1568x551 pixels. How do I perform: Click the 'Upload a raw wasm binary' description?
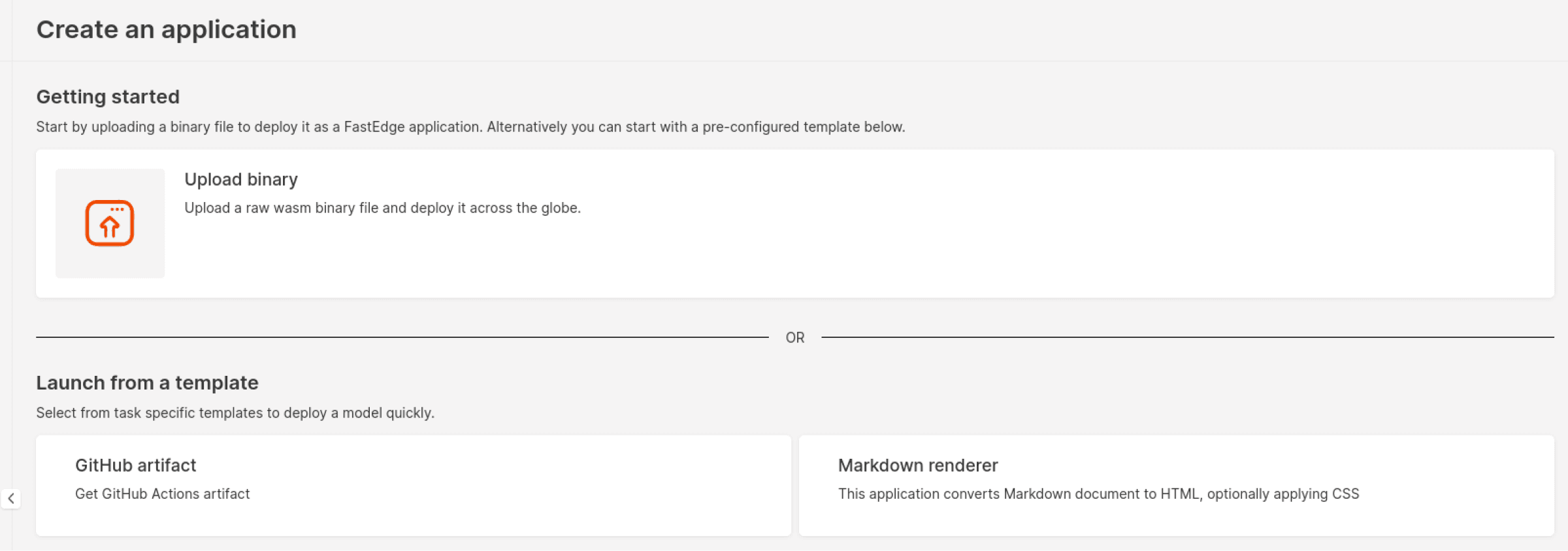pyautogui.click(x=382, y=208)
